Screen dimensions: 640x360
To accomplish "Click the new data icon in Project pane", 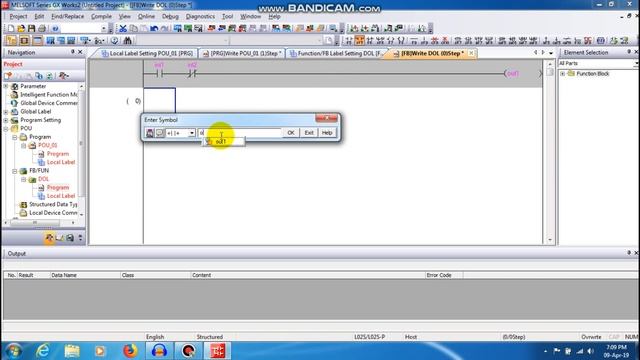I will (x=8, y=76).
